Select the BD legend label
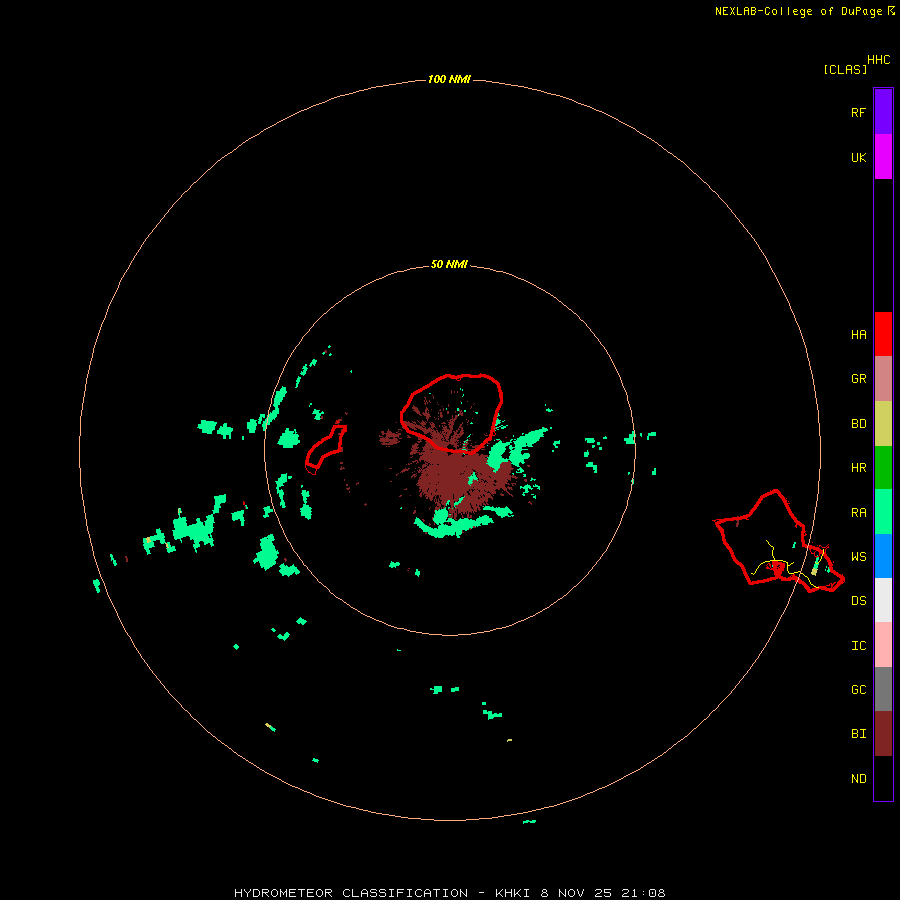 pos(858,424)
